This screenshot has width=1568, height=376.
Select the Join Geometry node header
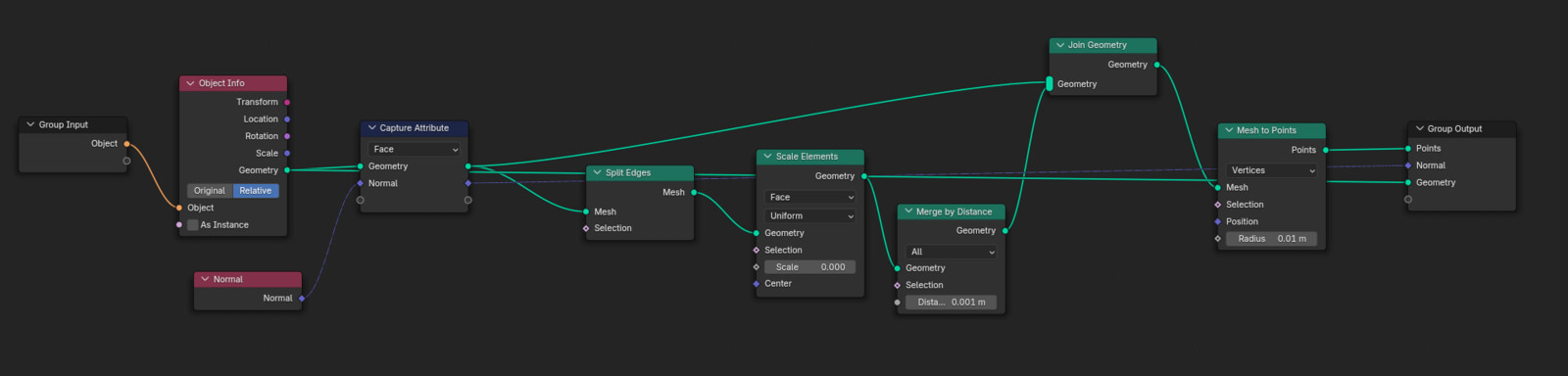(1103, 45)
